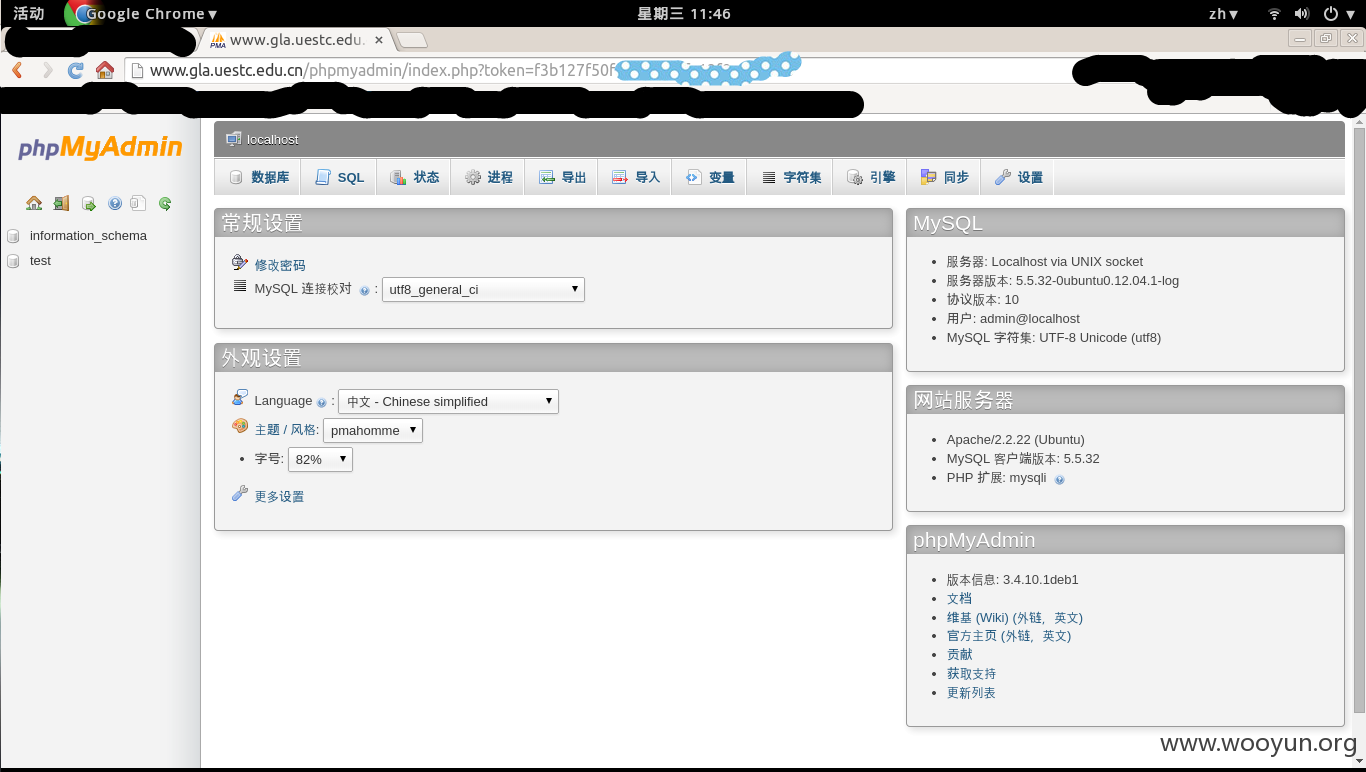
Task: Open the 更新列表 link
Action: [x=971, y=693]
